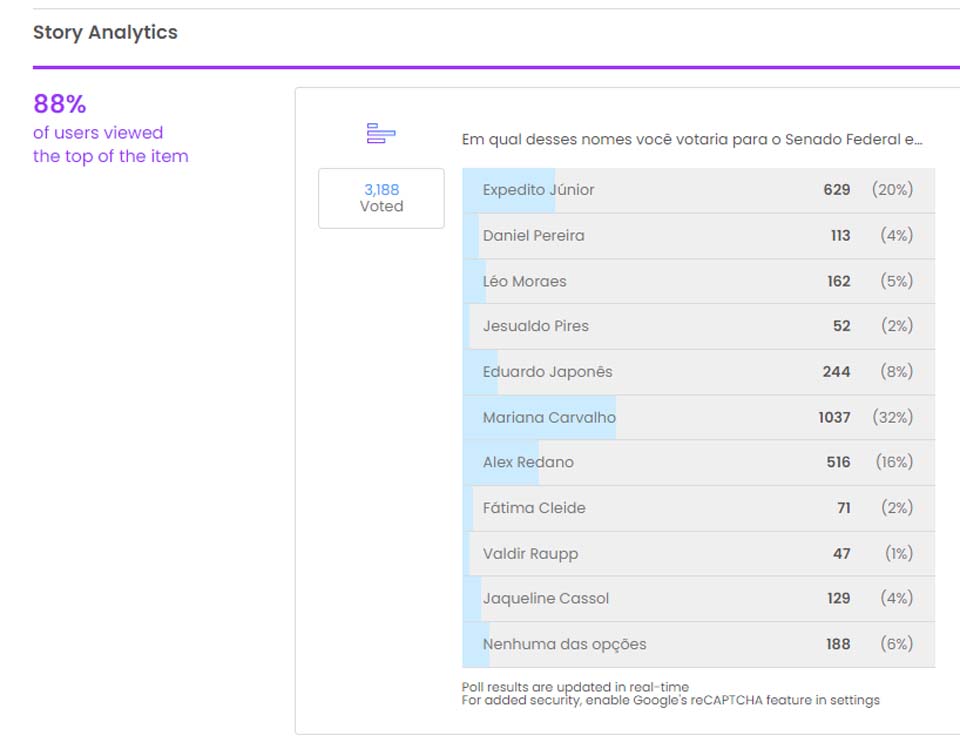The width and height of the screenshot is (960, 742).
Task: Click the Jesualdo Pires poll row
Action: pos(698,326)
